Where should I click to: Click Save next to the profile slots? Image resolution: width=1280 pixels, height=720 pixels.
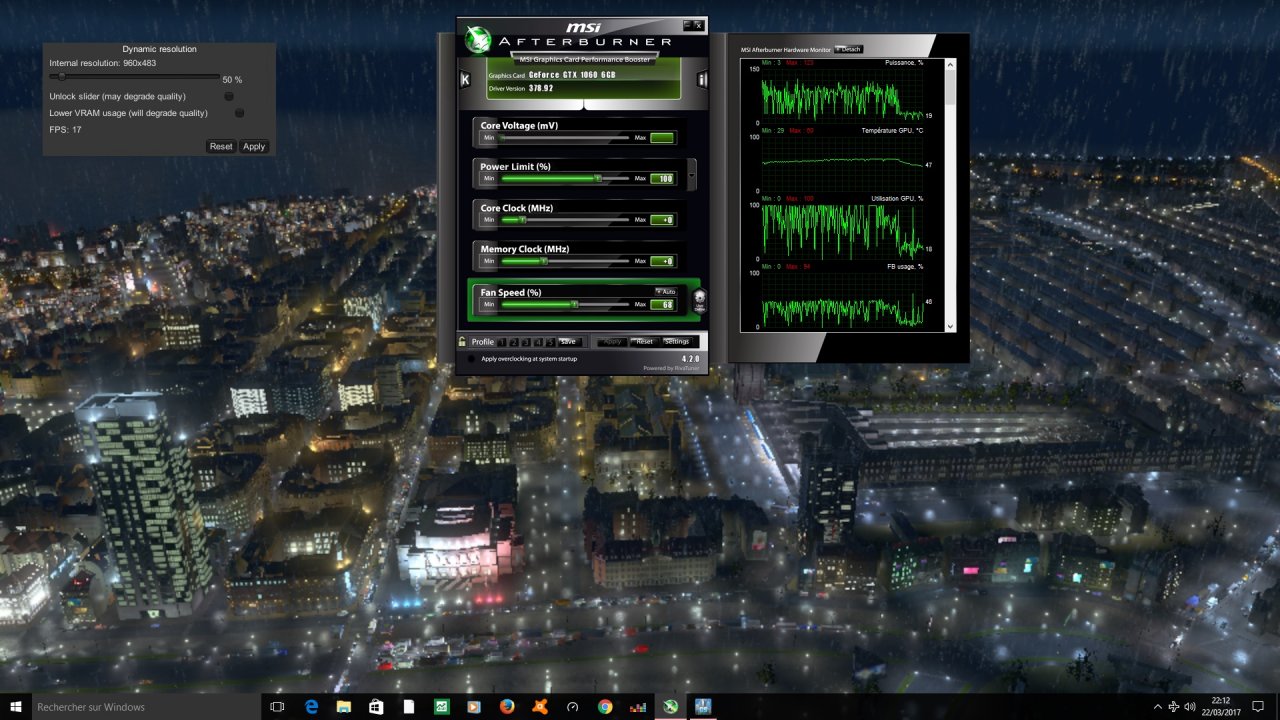coord(568,342)
